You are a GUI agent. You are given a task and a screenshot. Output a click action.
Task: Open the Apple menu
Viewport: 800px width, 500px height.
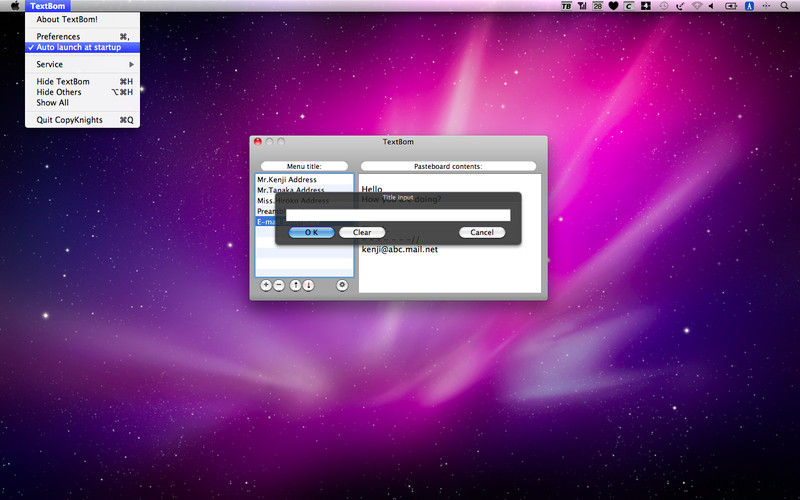point(15,6)
